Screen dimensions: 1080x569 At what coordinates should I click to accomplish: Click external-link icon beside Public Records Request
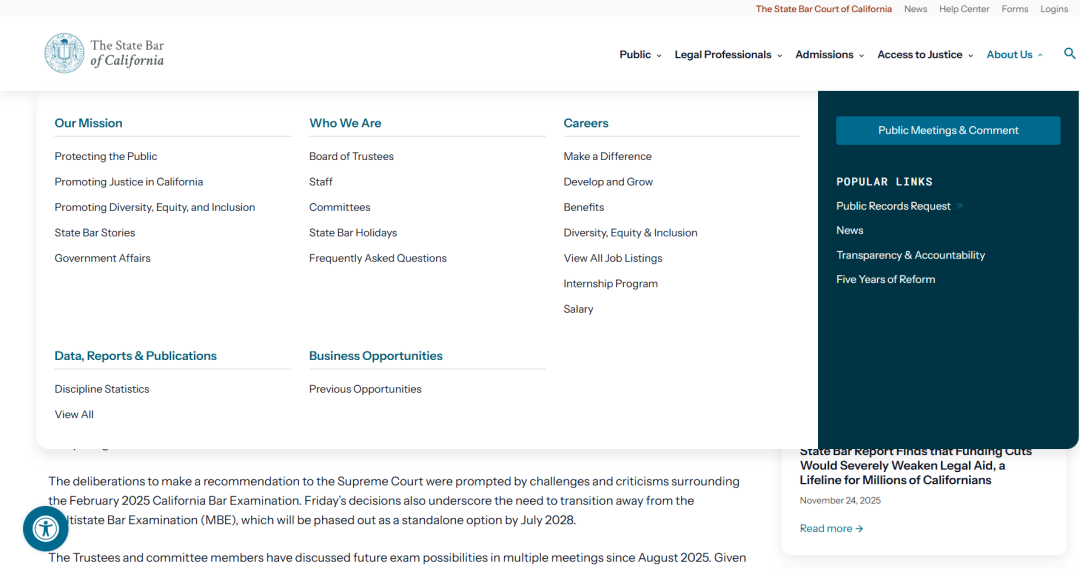click(959, 207)
